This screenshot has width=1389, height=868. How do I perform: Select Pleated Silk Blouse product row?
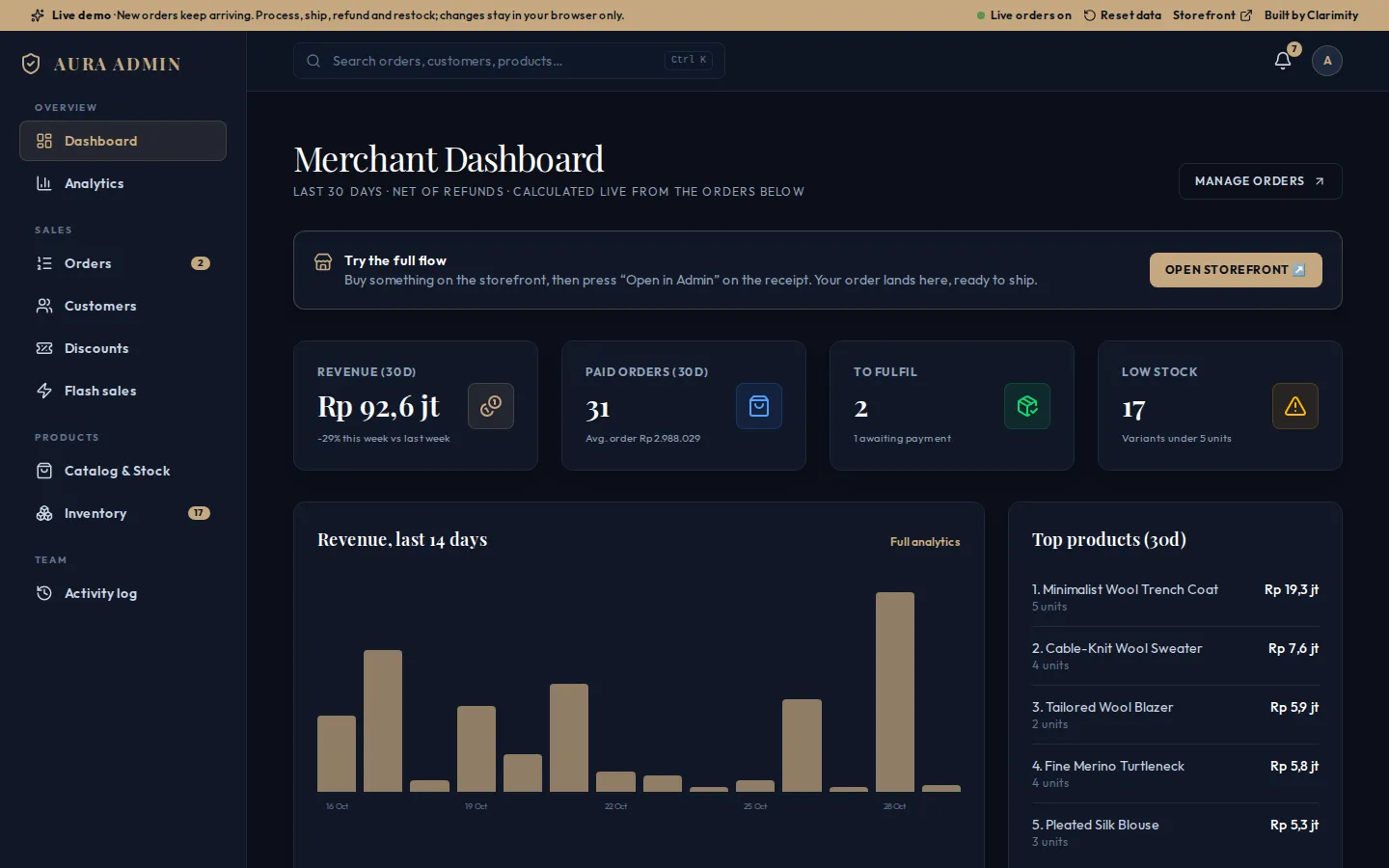[1175, 832]
